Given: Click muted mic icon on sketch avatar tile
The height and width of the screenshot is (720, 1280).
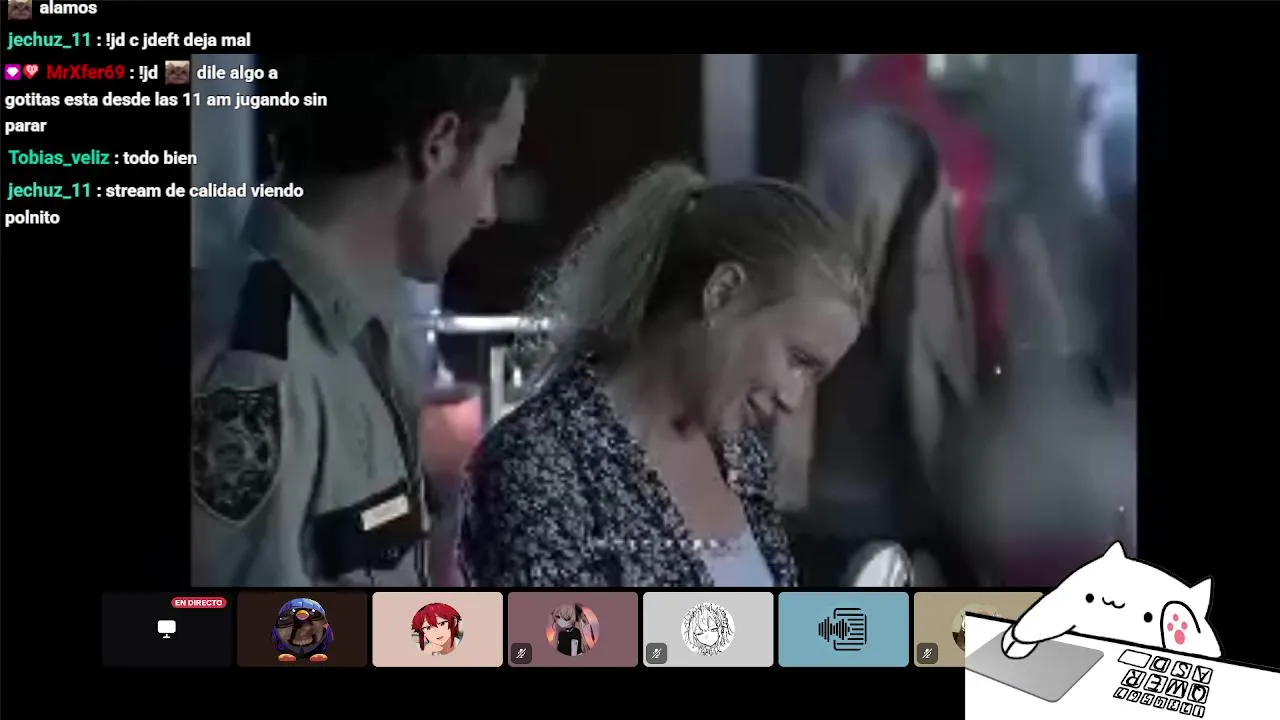Looking at the screenshot, I should 656,653.
